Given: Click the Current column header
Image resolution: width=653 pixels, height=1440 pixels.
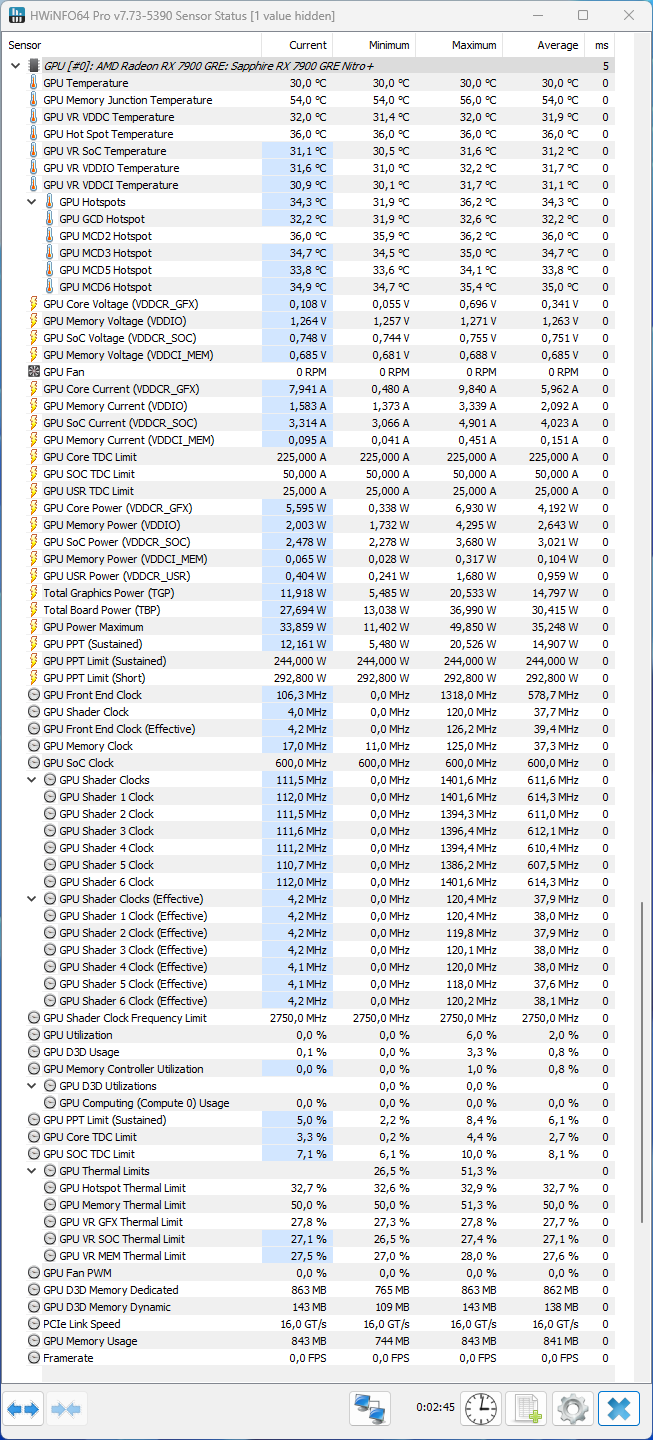Looking at the screenshot, I should coord(297,45).
